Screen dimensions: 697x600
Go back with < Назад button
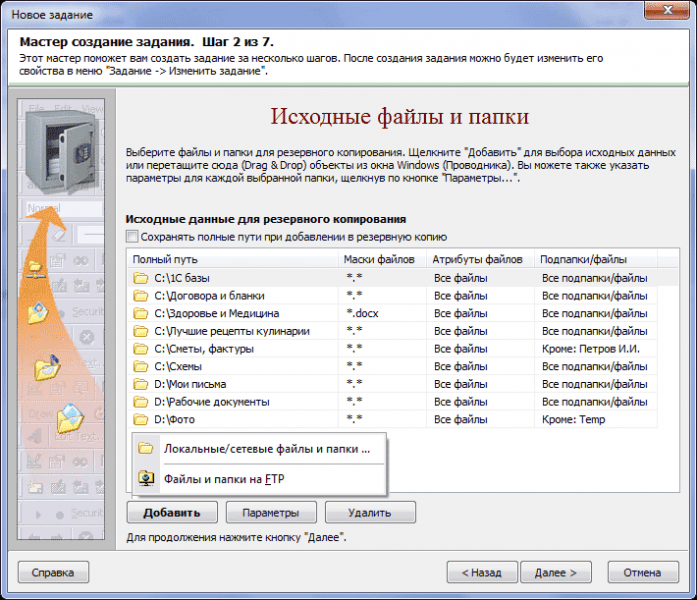pyautogui.click(x=482, y=572)
